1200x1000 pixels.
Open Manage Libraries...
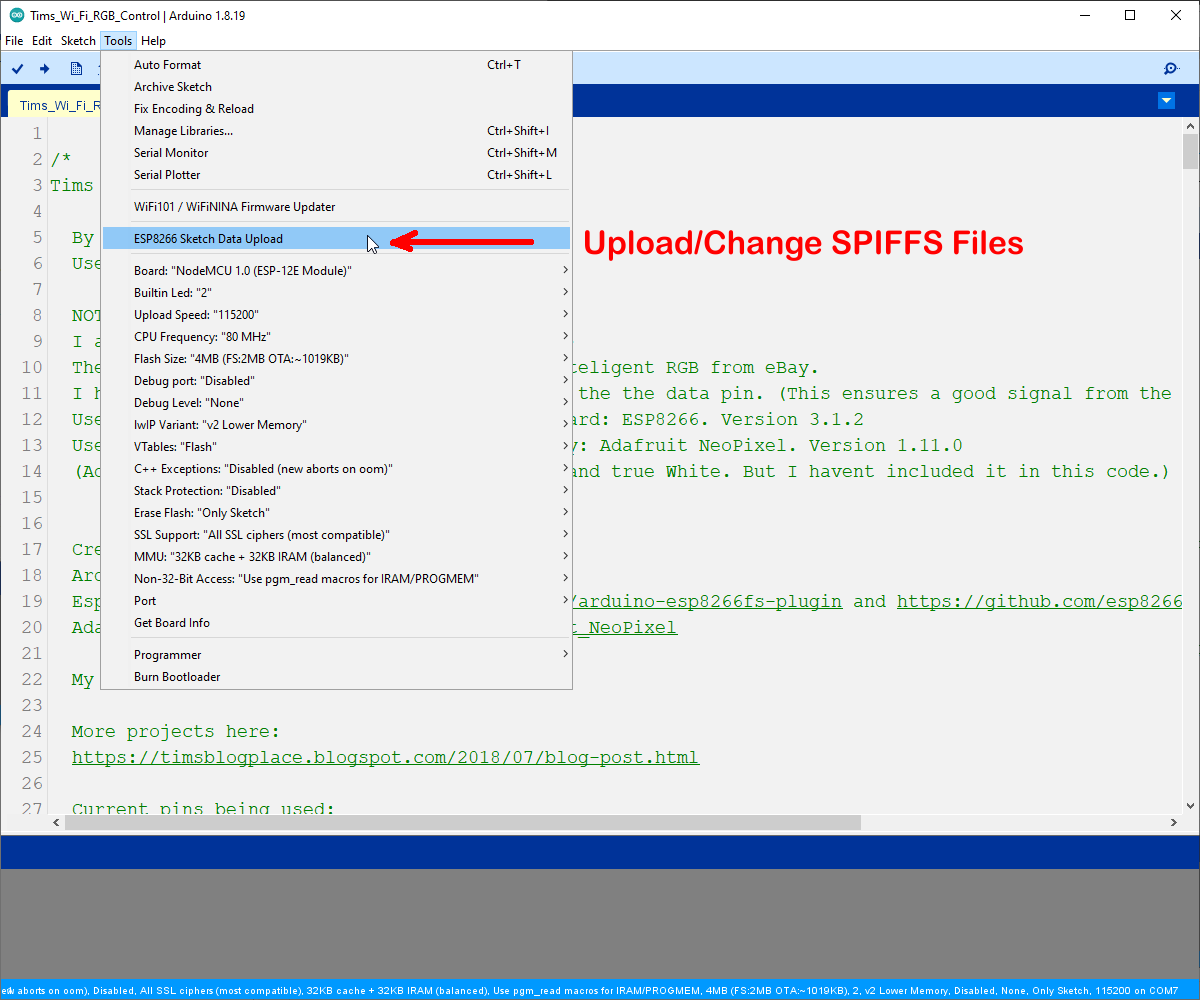coord(336,131)
